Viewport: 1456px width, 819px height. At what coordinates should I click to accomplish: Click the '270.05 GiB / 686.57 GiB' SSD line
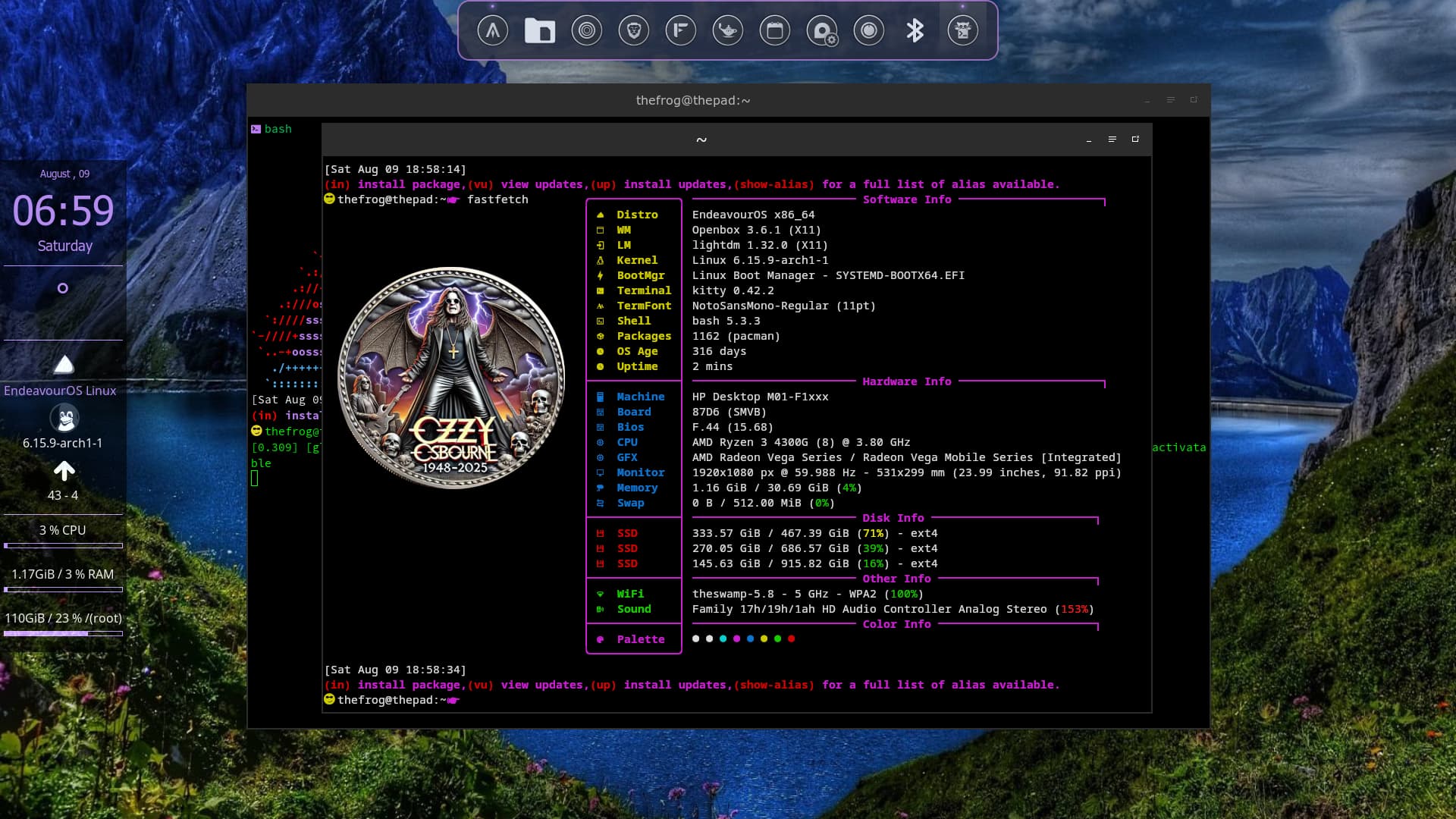click(814, 548)
